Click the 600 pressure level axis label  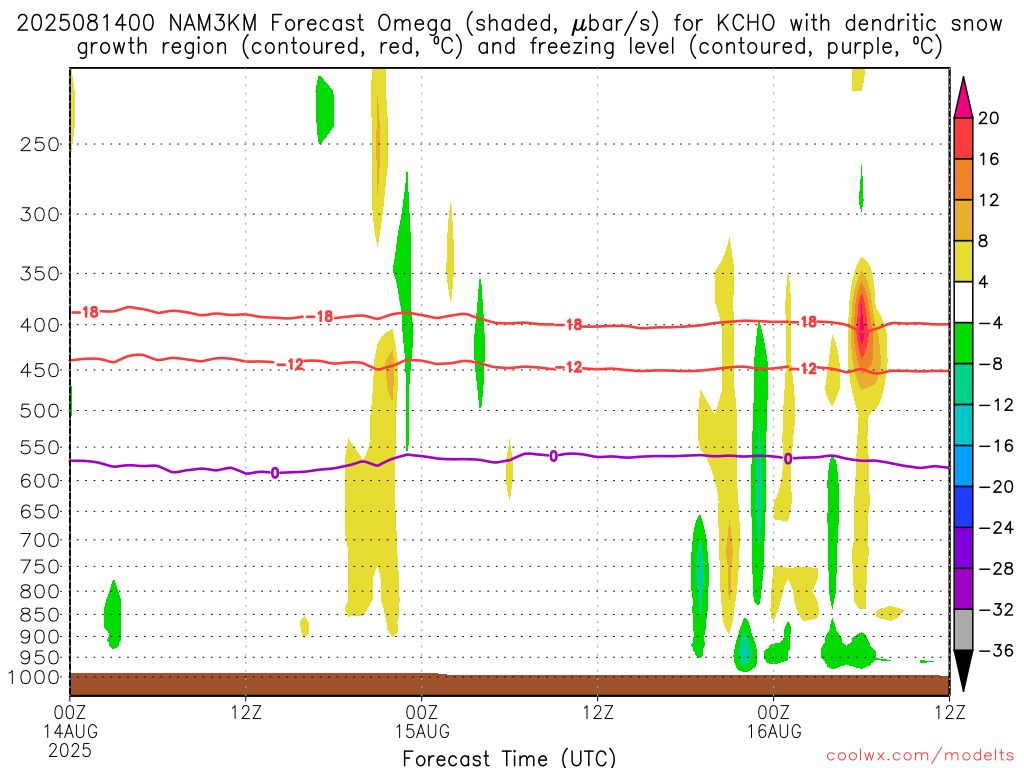(x=40, y=481)
